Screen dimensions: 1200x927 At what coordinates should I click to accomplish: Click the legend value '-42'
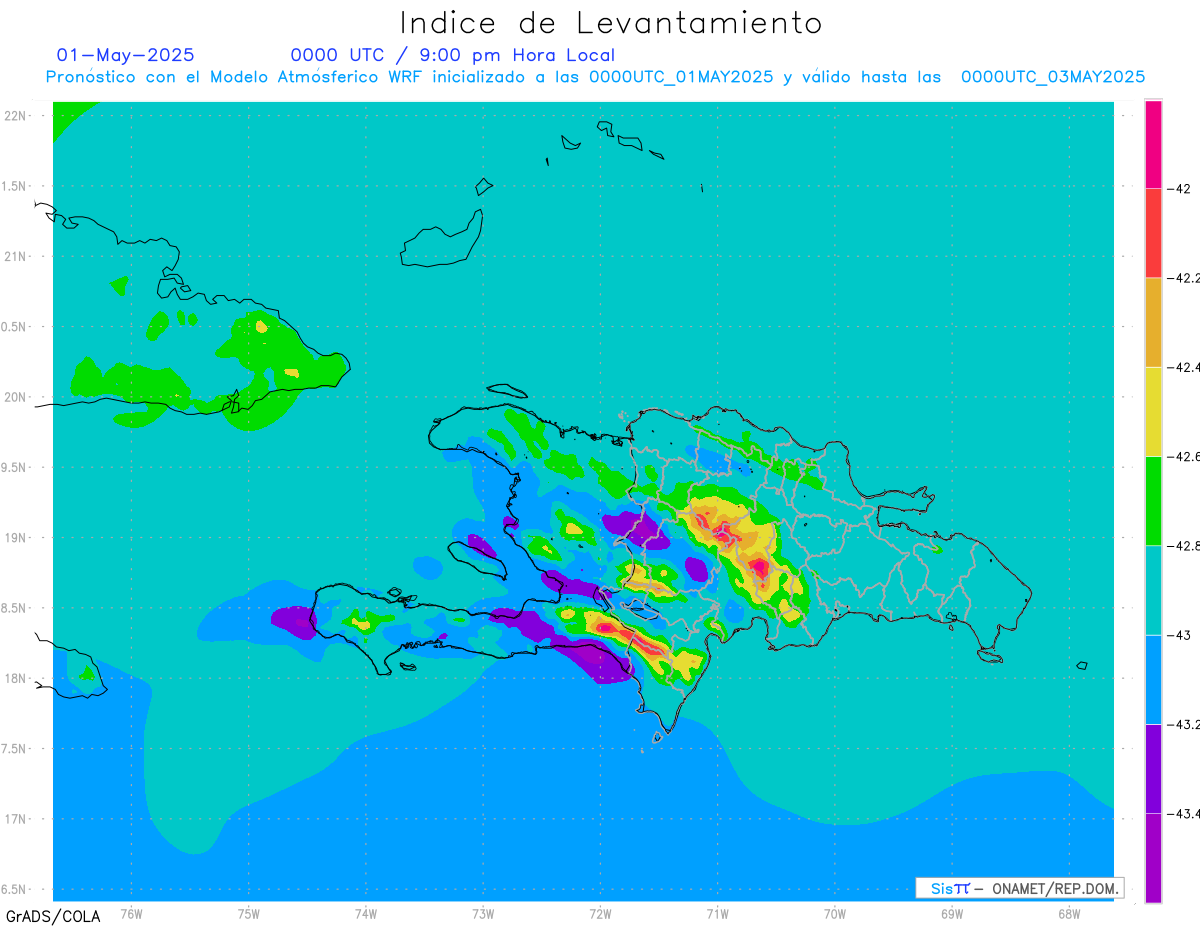coord(1178,188)
